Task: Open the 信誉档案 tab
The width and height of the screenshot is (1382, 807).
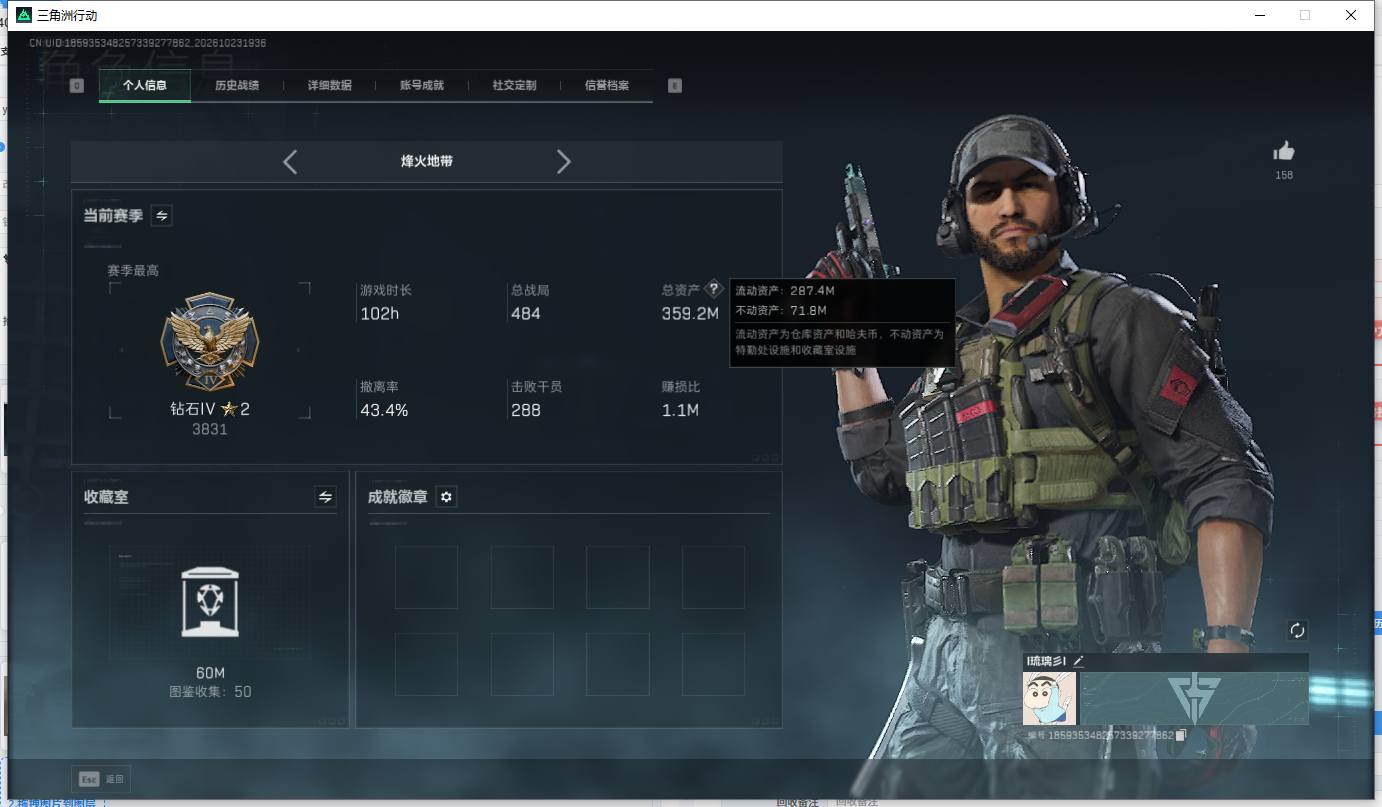Action: tap(607, 85)
